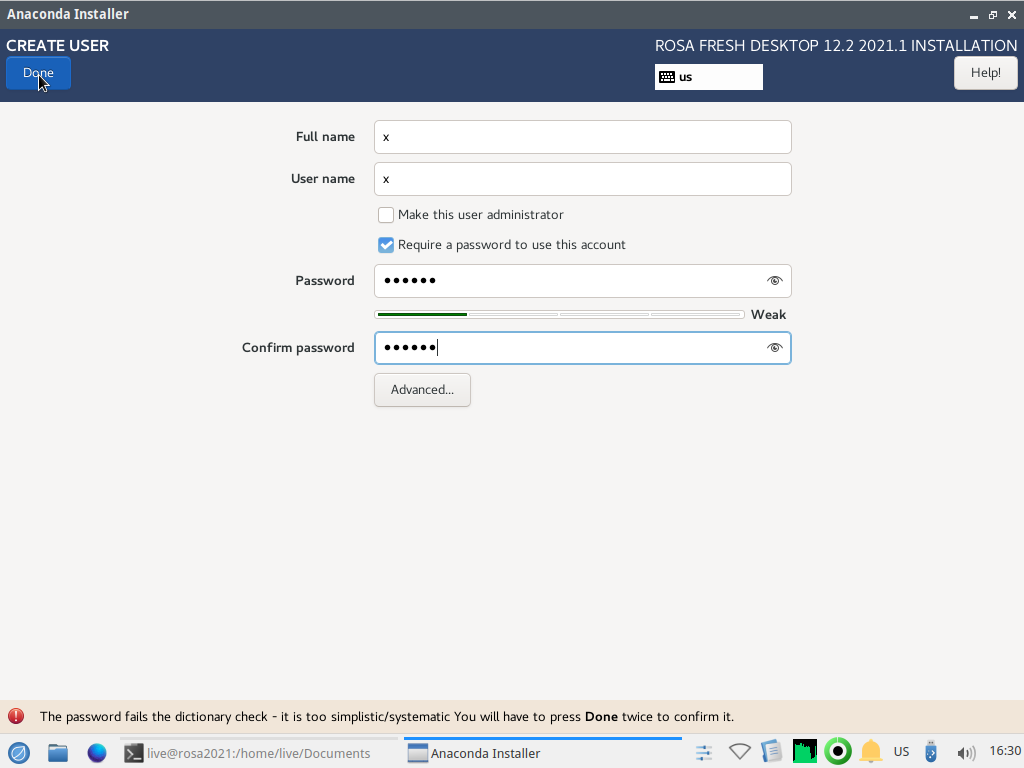1024x768 pixels.
Task: Open the volume control tray icon
Action: (965, 752)
